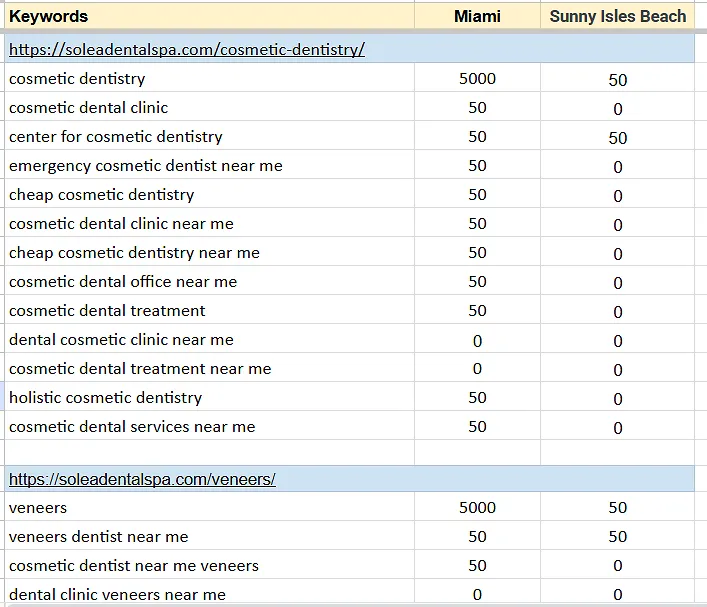Select the Sunny Isles Beach column header
The image size is (707, 607).
pos(617,16)
